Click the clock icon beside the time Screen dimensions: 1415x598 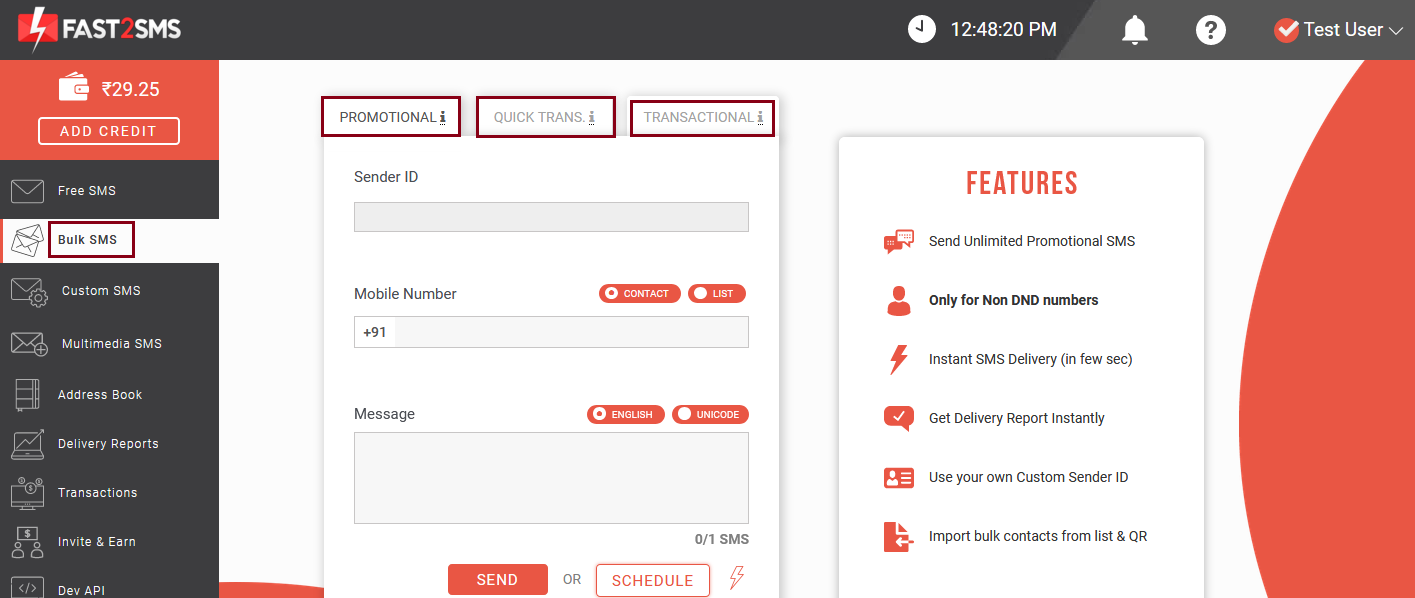922,29
